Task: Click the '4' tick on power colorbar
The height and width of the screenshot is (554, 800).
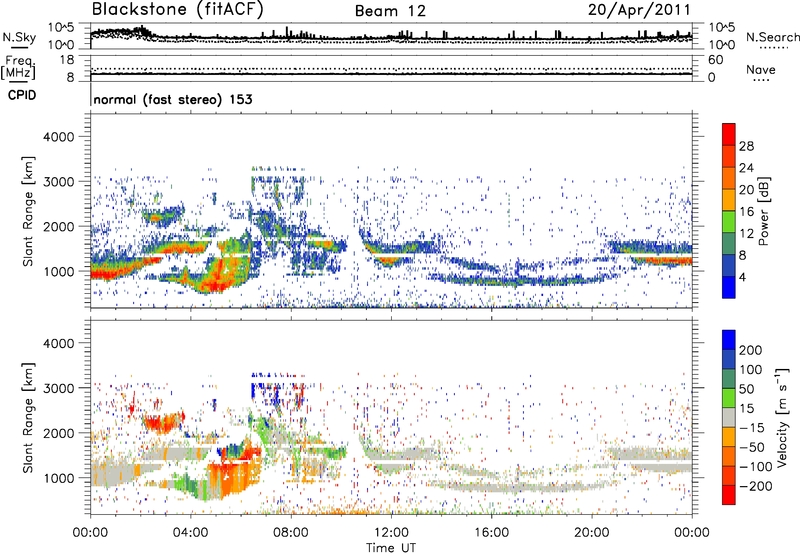Action: [742, 278]
